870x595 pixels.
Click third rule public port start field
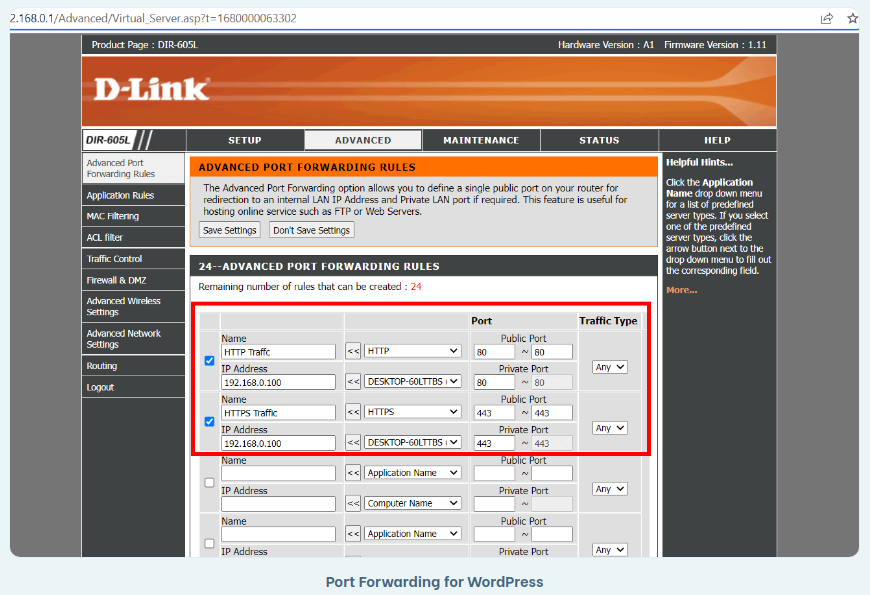coord(494,473)
